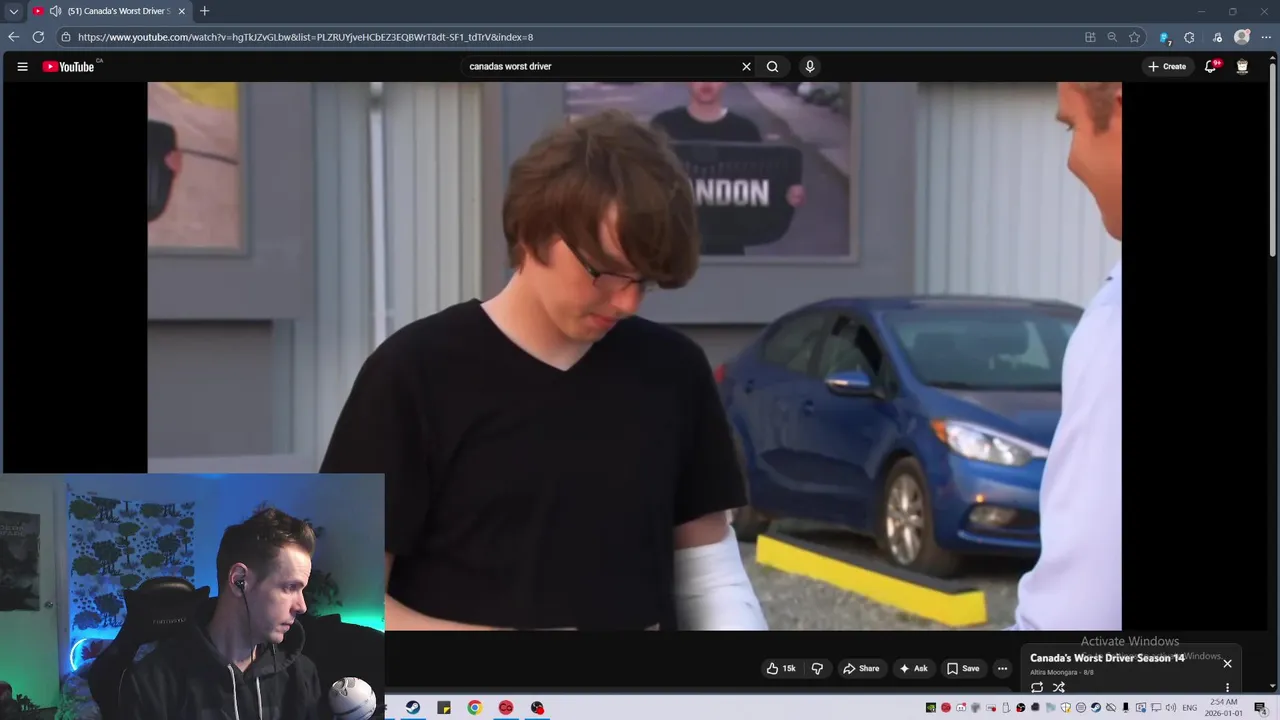View site information icon in address bar
The height and width of the screenshot is (720, 1280).
(x=65, y=37)
